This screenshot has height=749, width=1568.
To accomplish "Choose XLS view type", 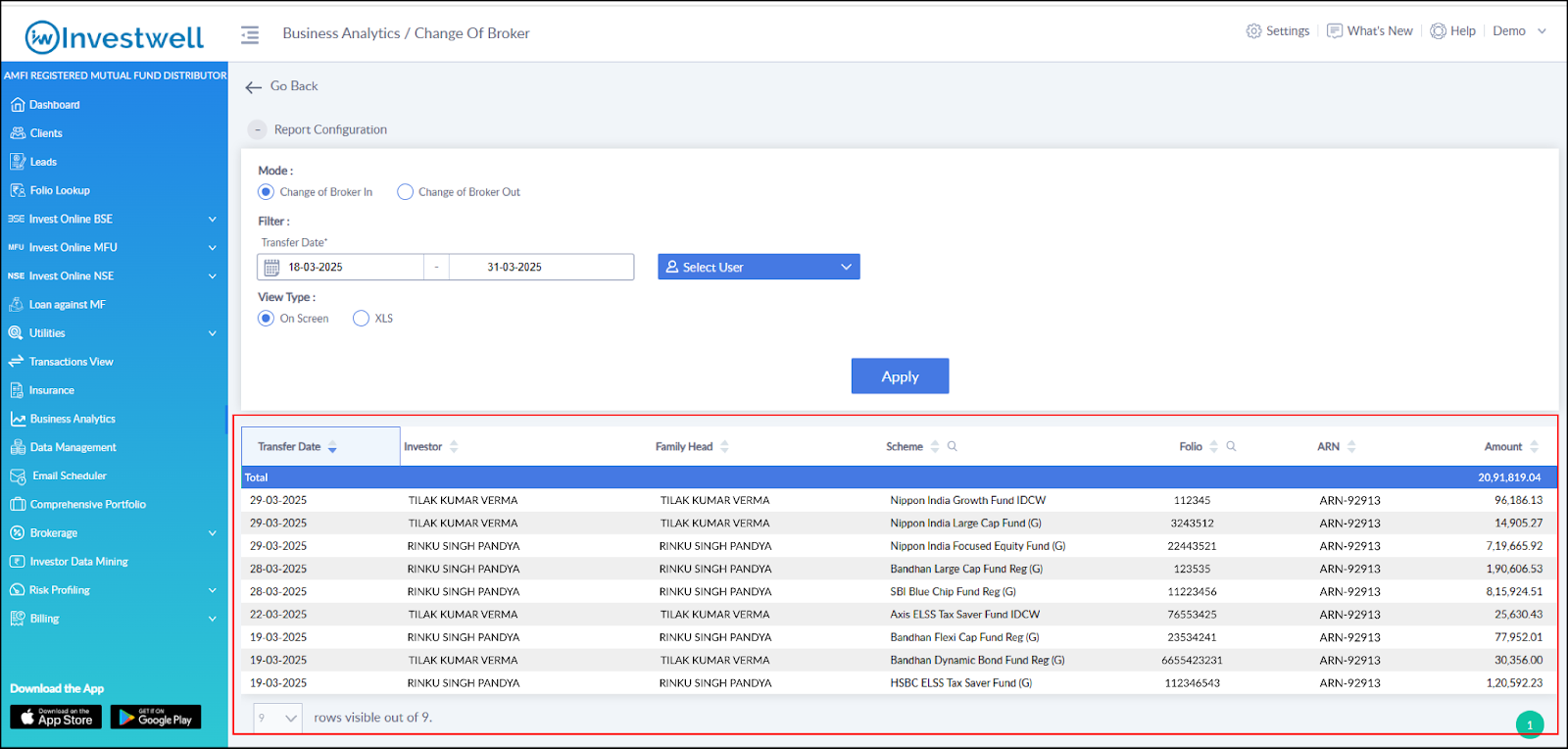I will (x=361, y=319).
